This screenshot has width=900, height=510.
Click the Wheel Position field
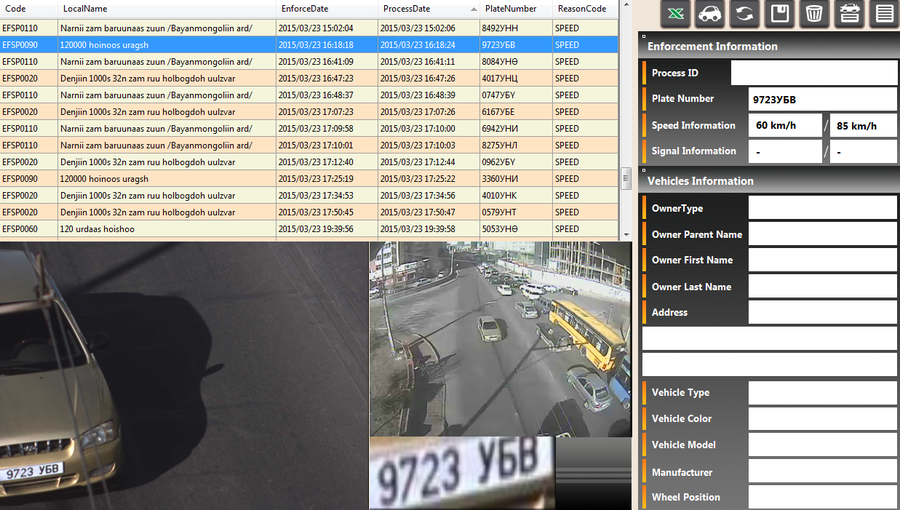click(822, 497)
